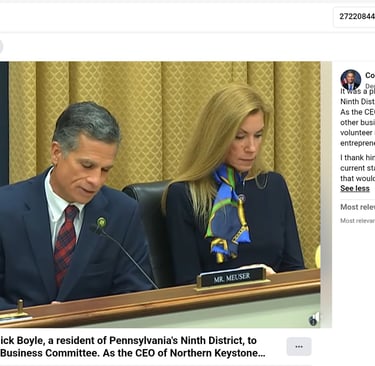Toggle the volume icon on the video
The height and width of the screenshot is (366, 375).
coord(314,319)
